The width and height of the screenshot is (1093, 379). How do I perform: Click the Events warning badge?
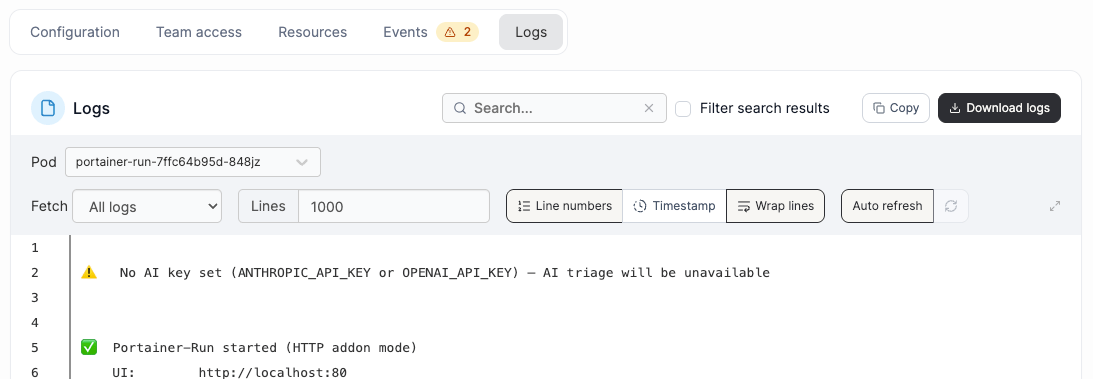coord(458,32)
